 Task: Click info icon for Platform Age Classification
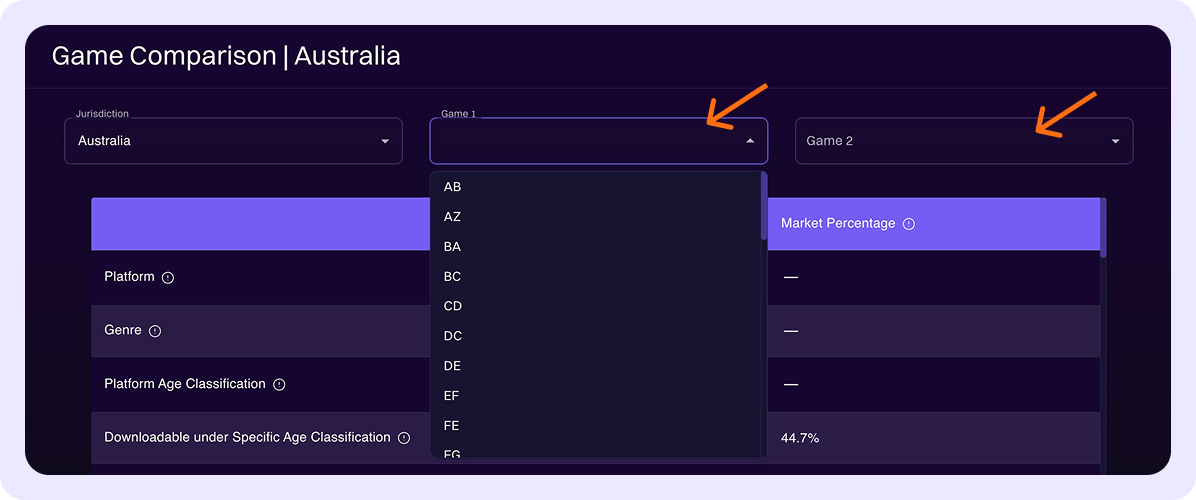(279, 384)
